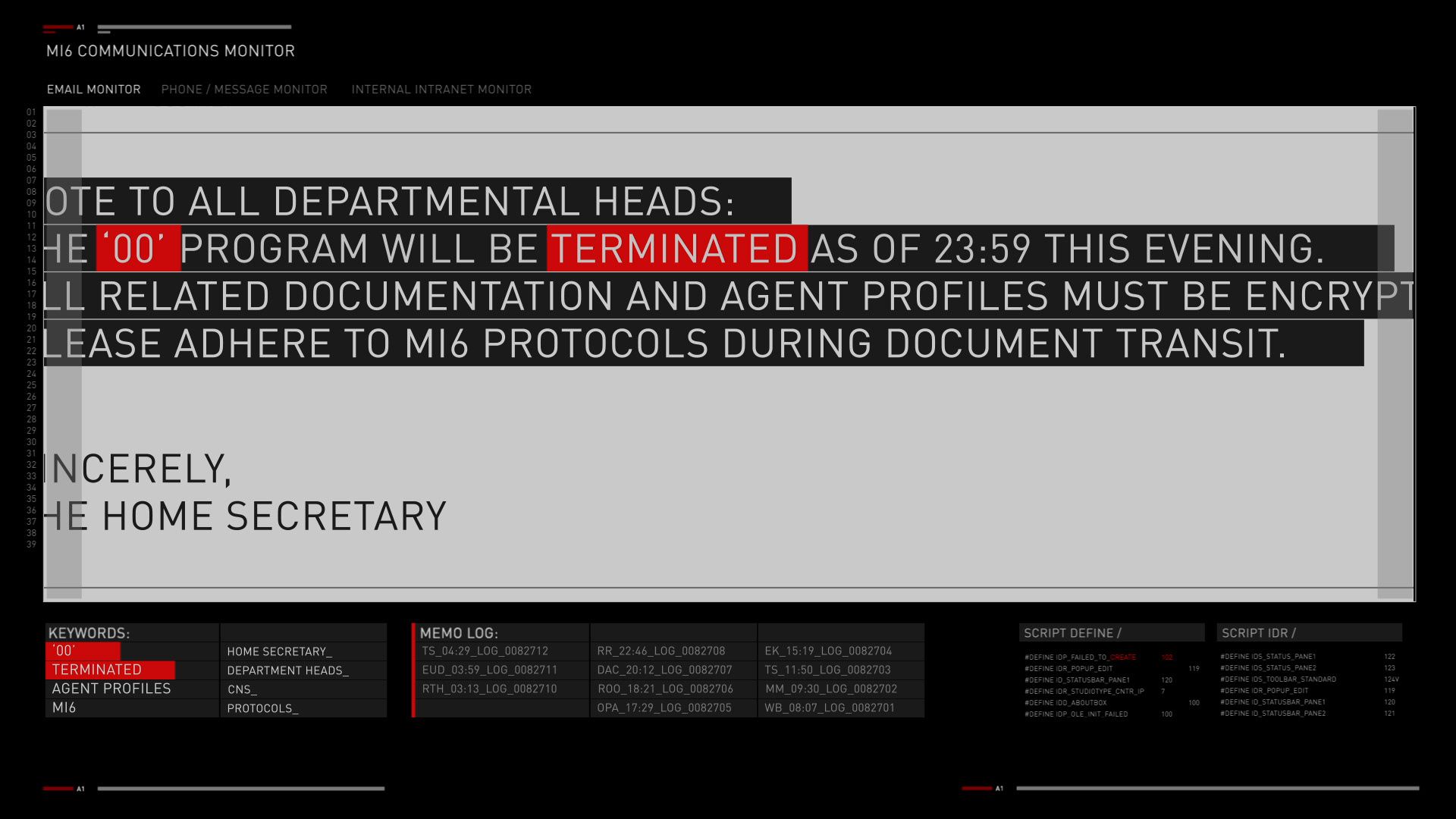The image size is (1456, 819).
Task: Open the Phone / Message Monitor tab
Action: (x=244, y=89)
